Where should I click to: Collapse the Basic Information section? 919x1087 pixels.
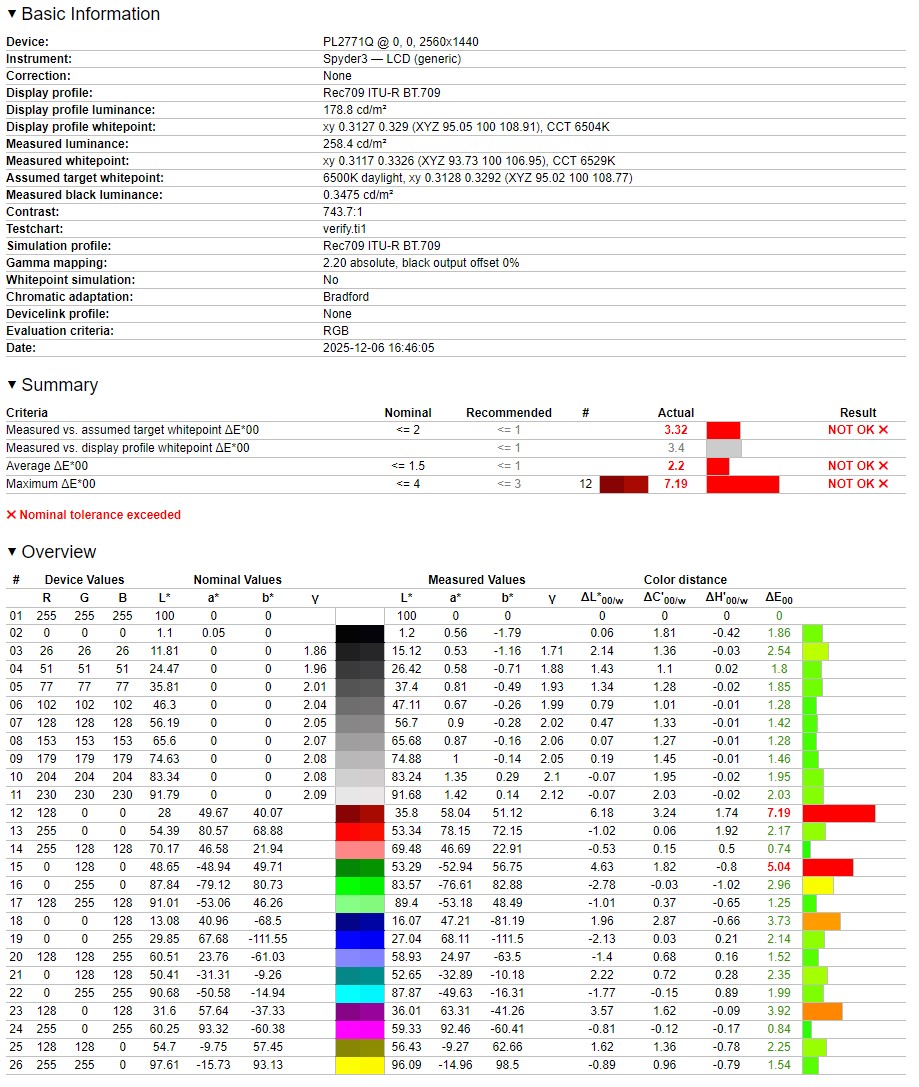(x=12, y=15)
